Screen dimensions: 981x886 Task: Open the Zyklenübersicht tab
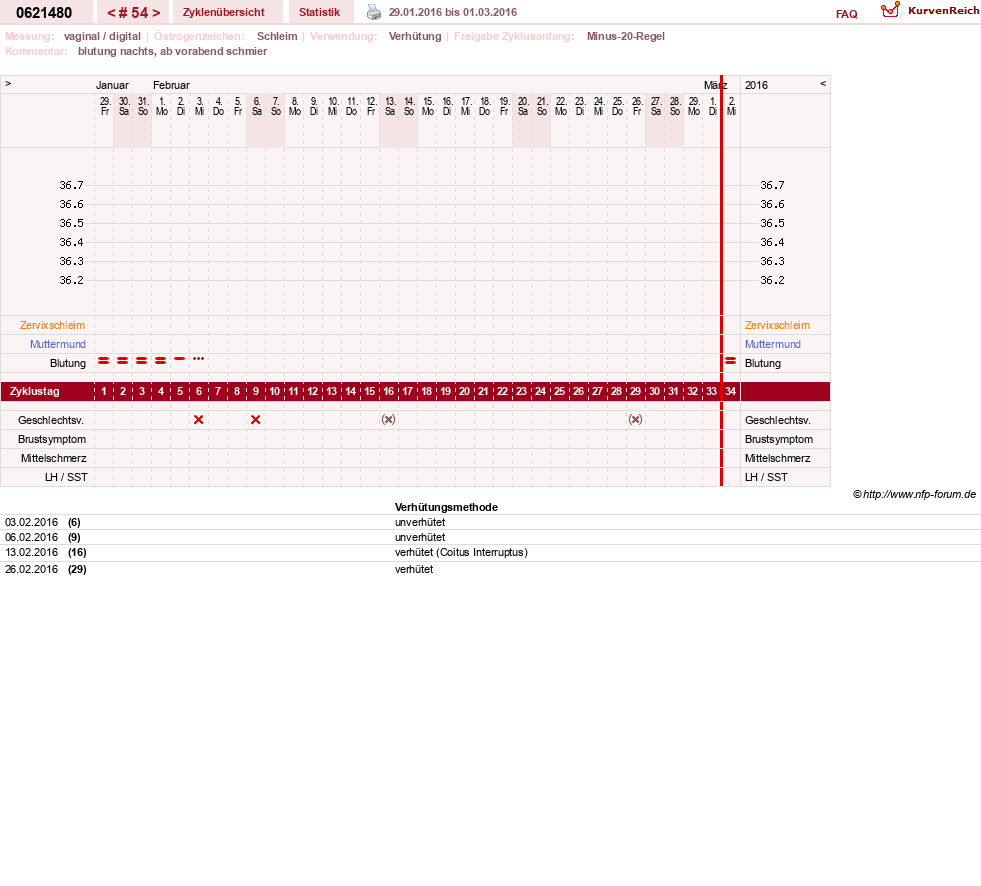223,12
